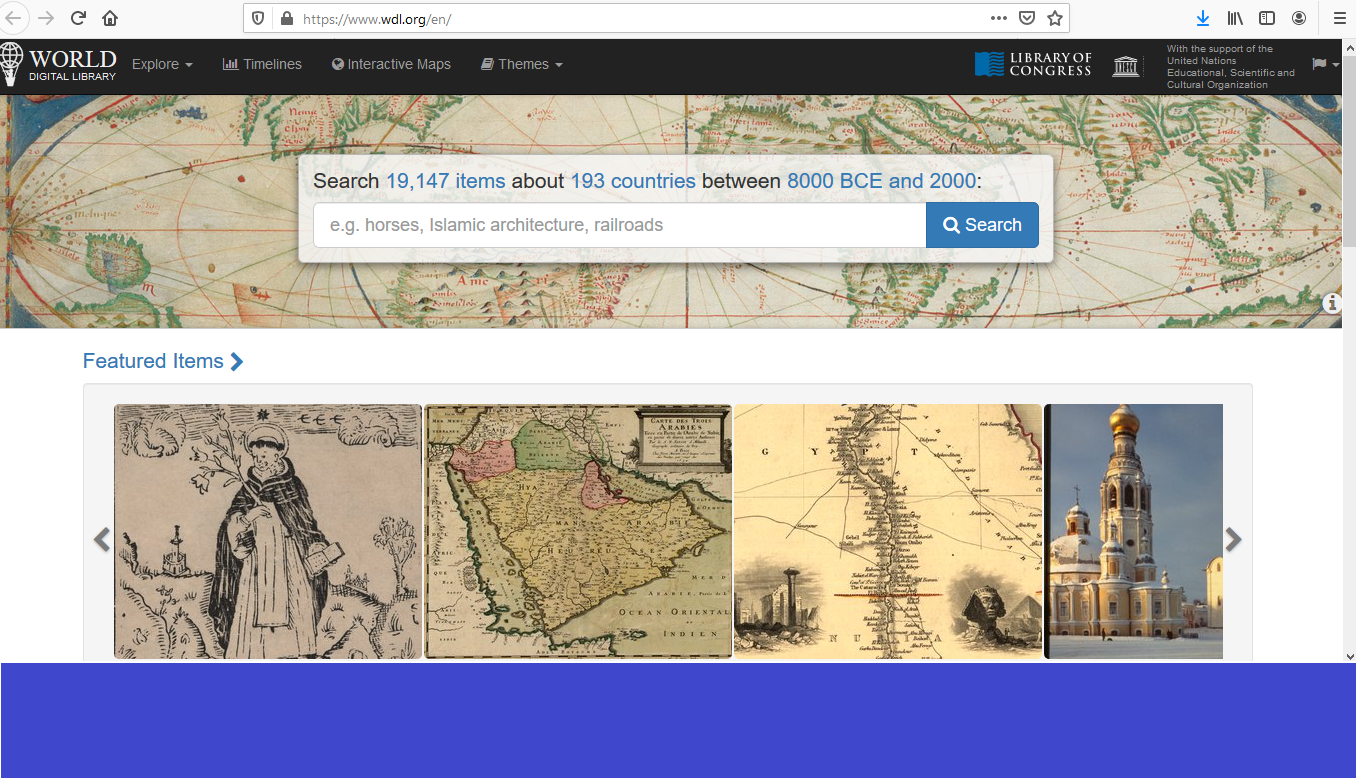Follow the 19,147 items link
1356x778 pixels.
click(446, 181)
